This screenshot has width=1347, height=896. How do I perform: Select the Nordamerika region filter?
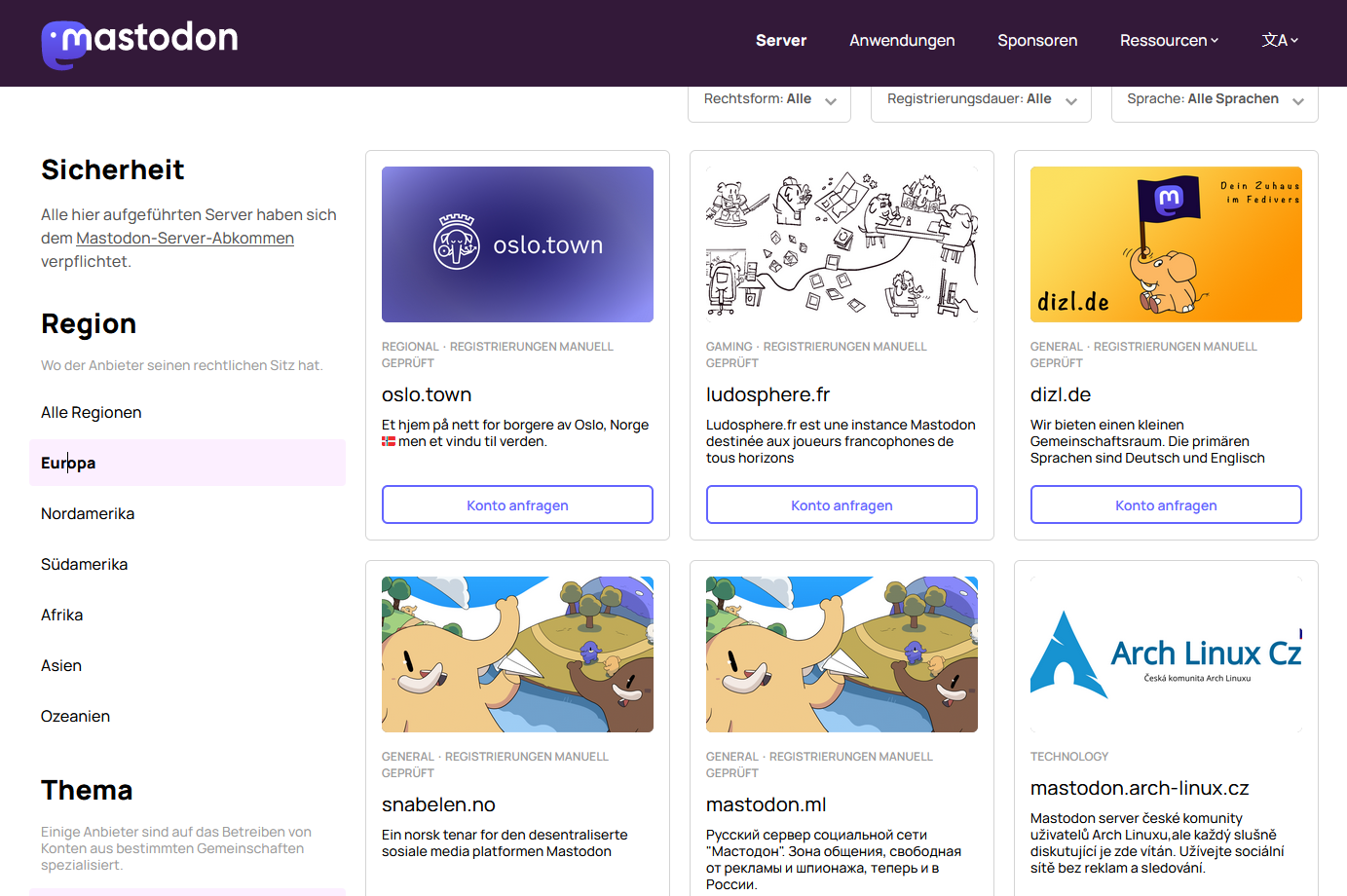tap(88, 513)
